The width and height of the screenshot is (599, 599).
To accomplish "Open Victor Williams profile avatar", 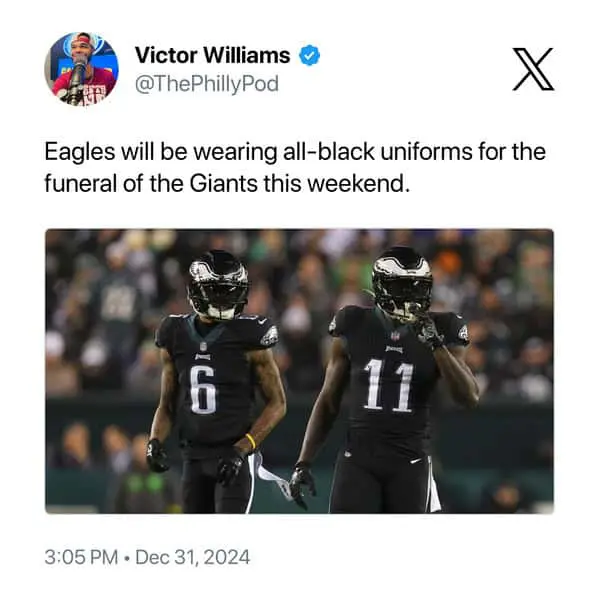I will (81, 69).
